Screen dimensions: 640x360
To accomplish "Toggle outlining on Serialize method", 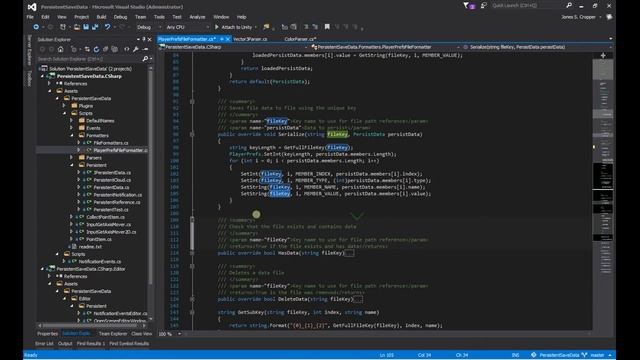I will click(192, 134).
